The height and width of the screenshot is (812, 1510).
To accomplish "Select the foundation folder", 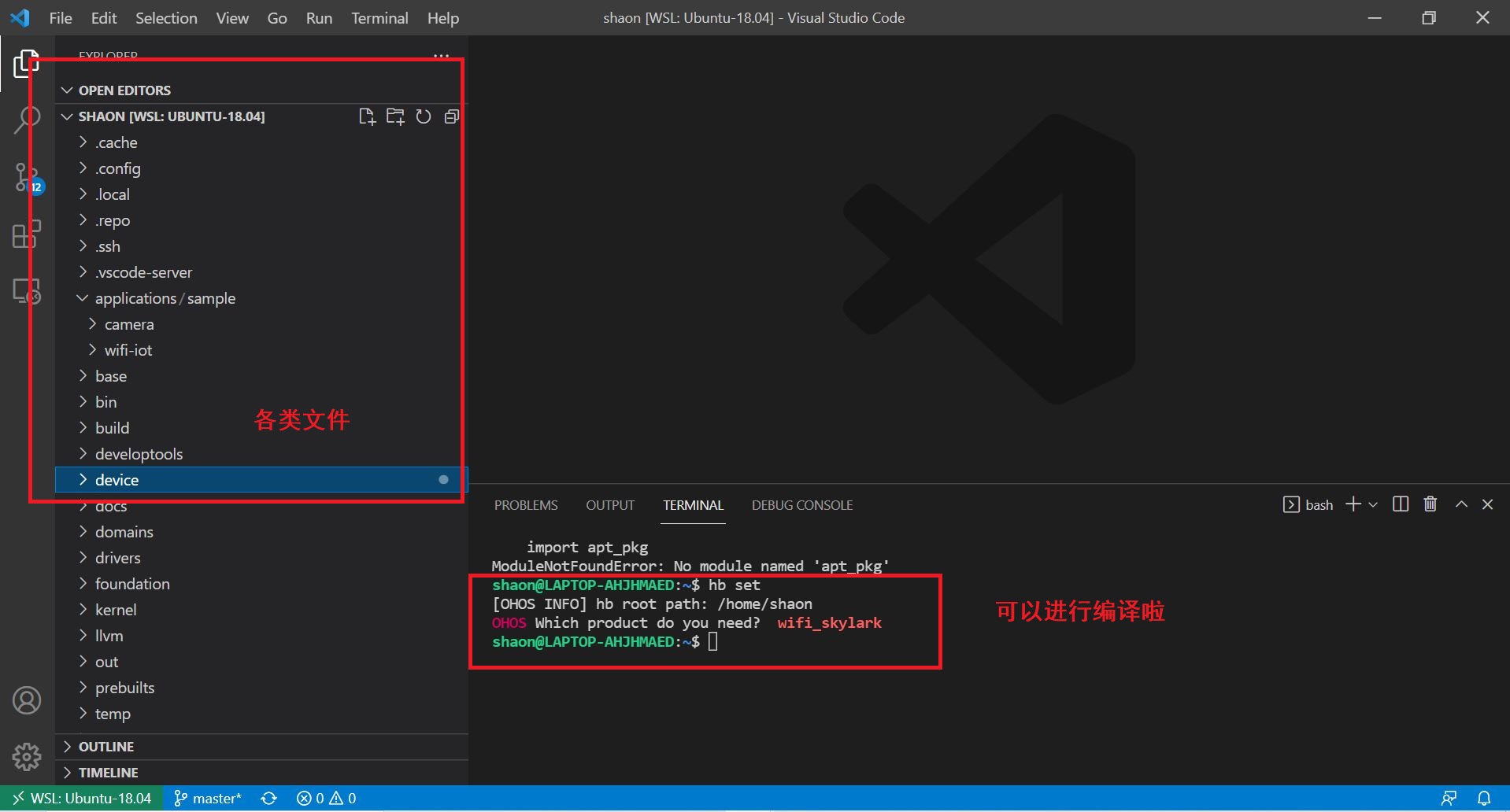I will (x=261, y=584).
